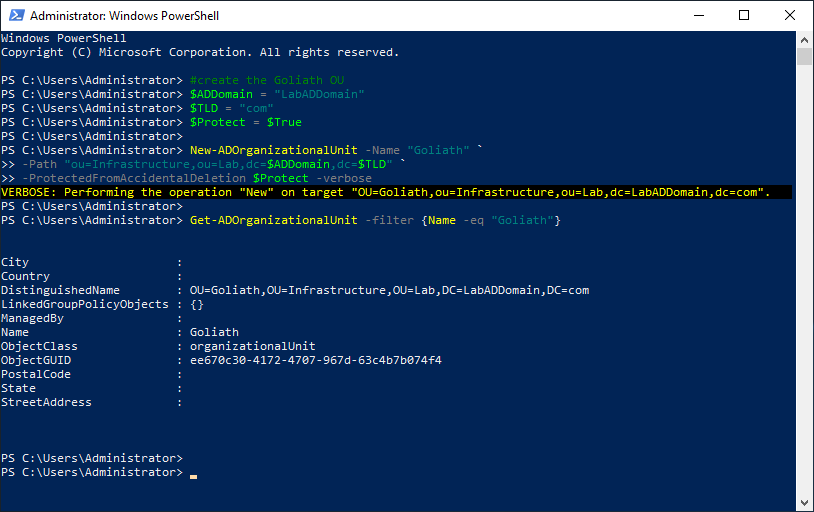Click the scrollbar up arrow
Image resolution: width=814 pixels, height=512 pixels.
805,39
